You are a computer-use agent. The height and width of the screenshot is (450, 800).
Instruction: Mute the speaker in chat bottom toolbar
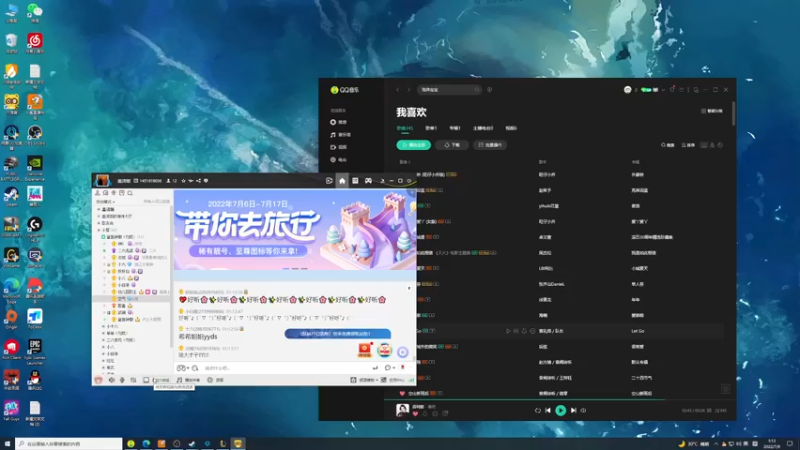[111, 380]
